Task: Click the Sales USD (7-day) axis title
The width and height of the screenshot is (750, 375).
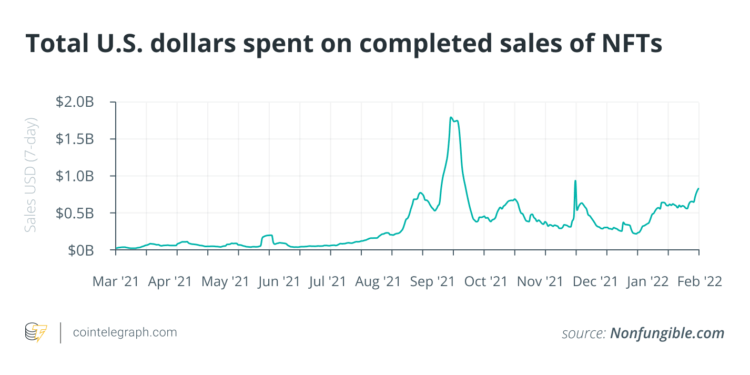Action: click(31, 174)
